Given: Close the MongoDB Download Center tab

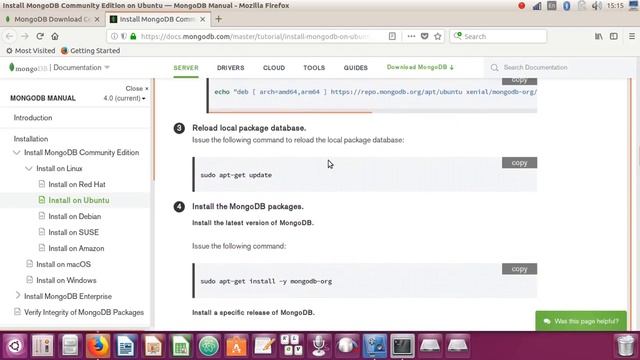Looking at the screenshot, I should coord(97,19).
